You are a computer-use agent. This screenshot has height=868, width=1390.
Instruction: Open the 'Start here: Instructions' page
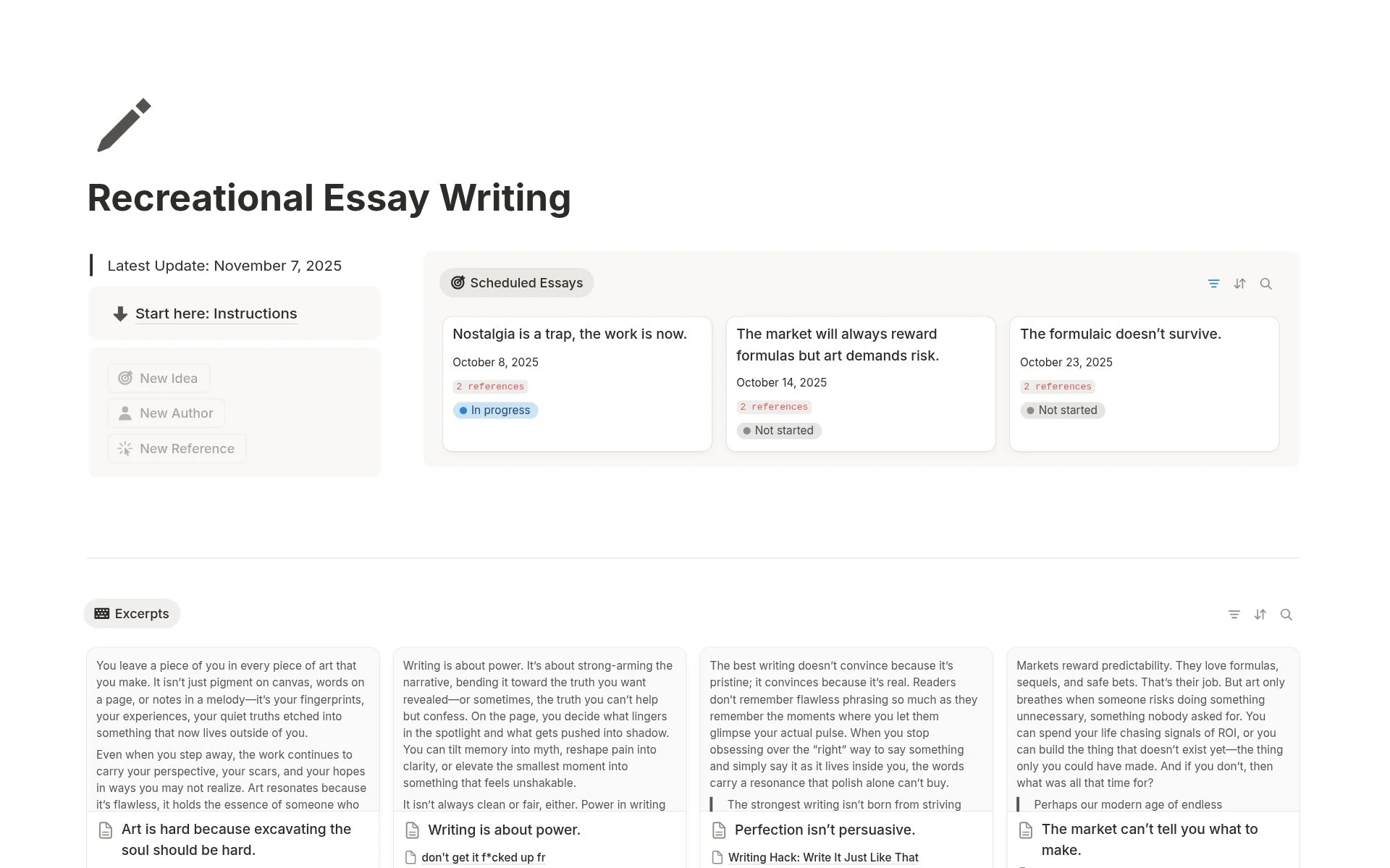pyautogui.click(x=216, y=313)
